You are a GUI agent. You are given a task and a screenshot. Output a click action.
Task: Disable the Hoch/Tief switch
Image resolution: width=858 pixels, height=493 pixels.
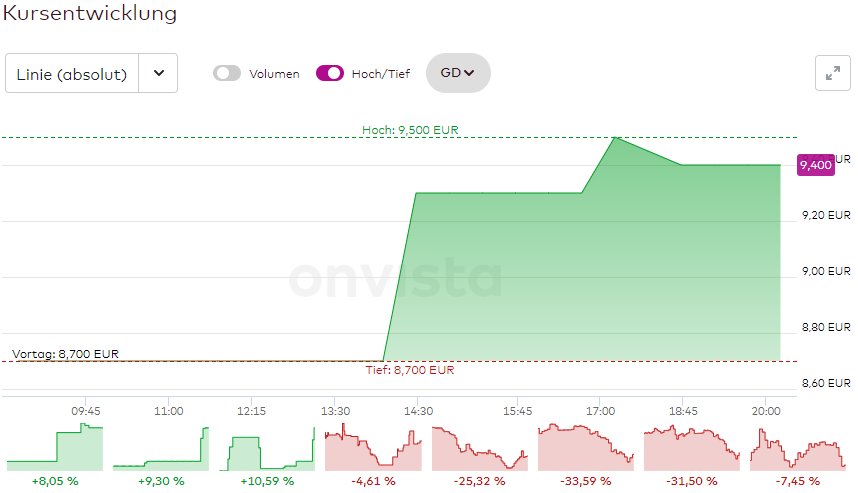[330, 73]
